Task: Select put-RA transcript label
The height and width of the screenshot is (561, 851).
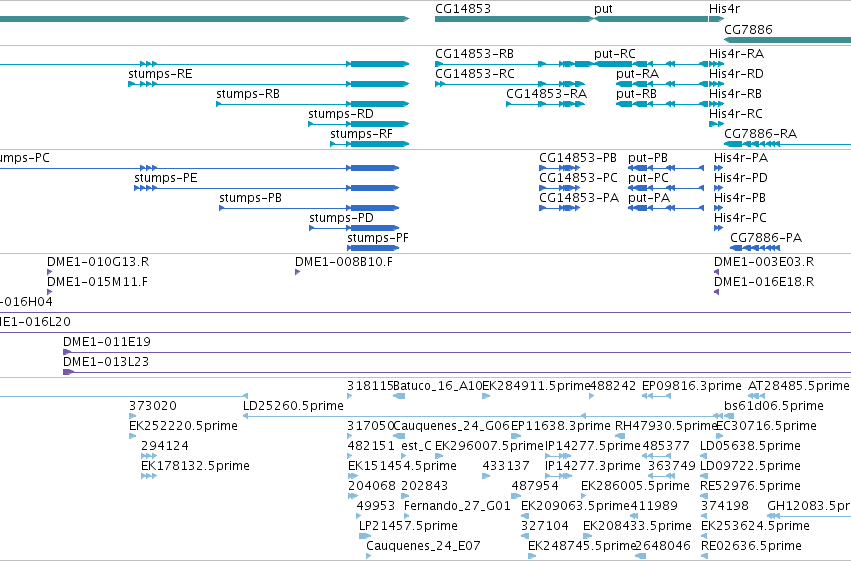Action: pos(637,74)
